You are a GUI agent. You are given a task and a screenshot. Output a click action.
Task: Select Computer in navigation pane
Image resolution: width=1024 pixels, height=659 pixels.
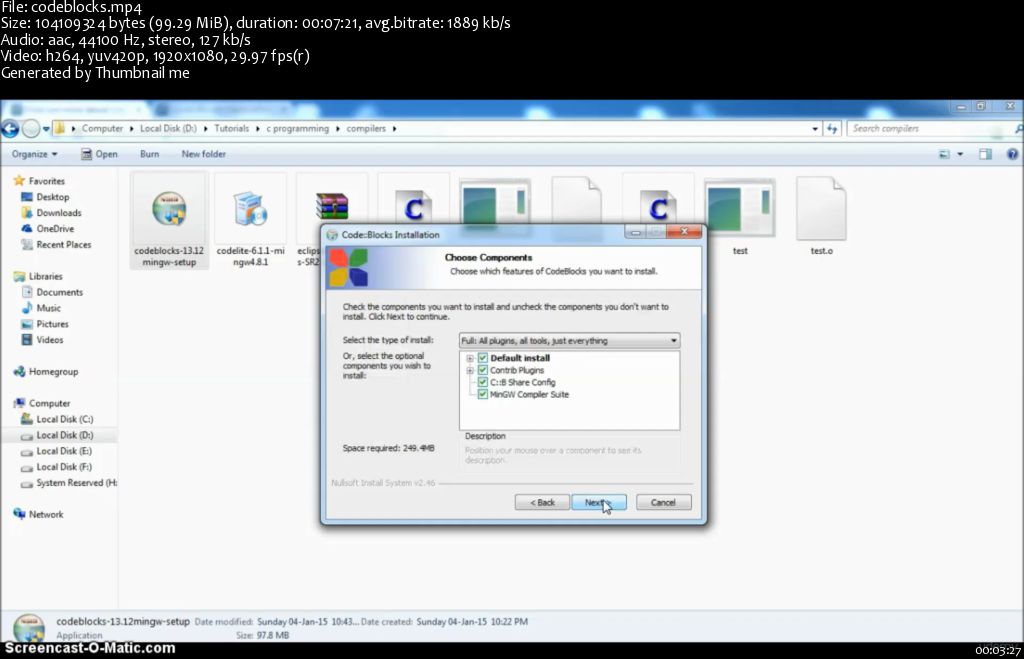pos(42,404)
